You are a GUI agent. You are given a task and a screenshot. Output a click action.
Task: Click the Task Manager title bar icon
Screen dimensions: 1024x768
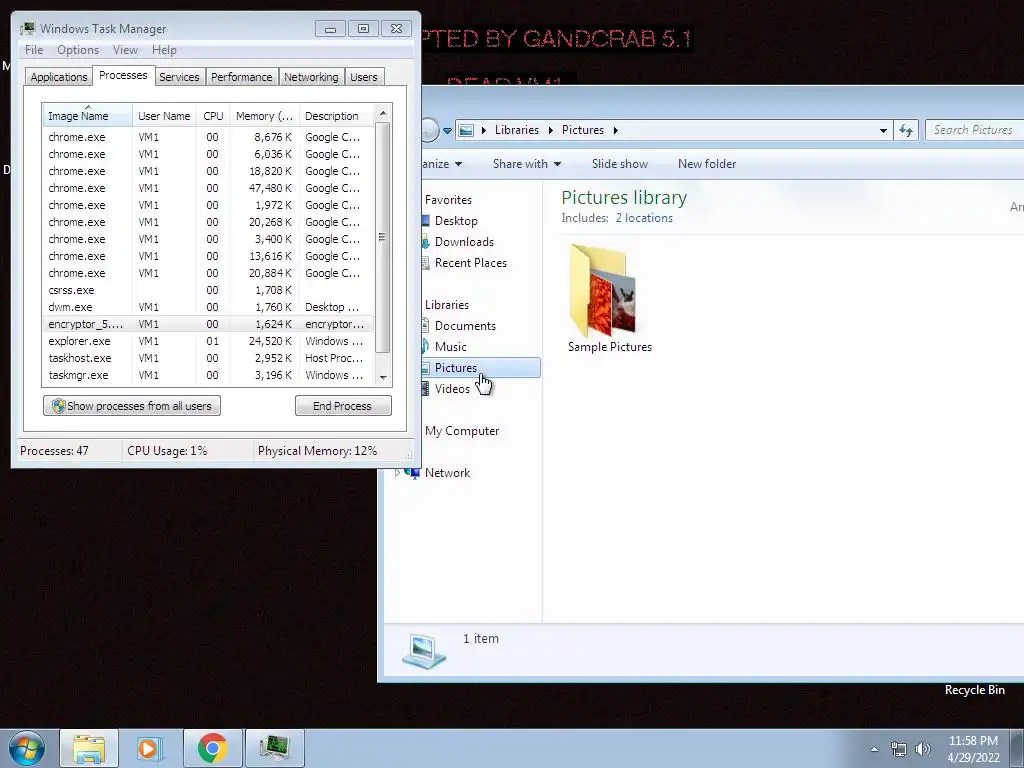(x=27, y=29)
